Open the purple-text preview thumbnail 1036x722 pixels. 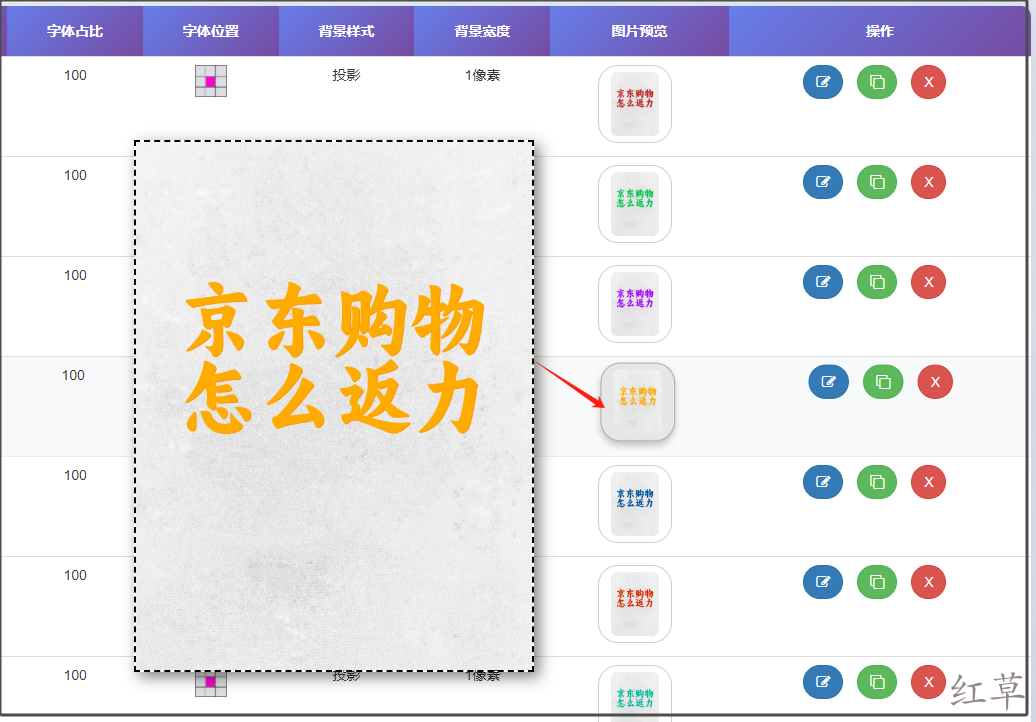(635, 304)
